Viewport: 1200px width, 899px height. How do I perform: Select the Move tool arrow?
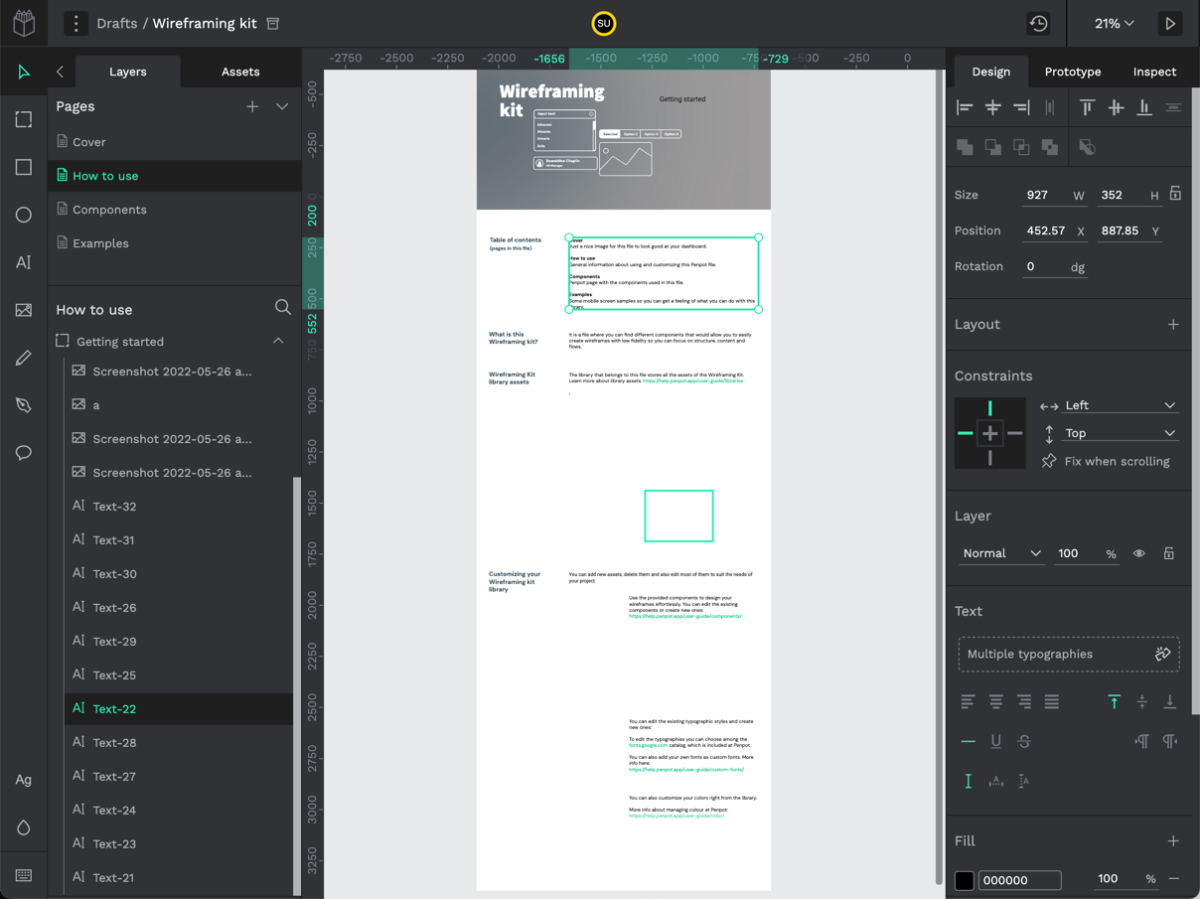[x=24, y=72]
